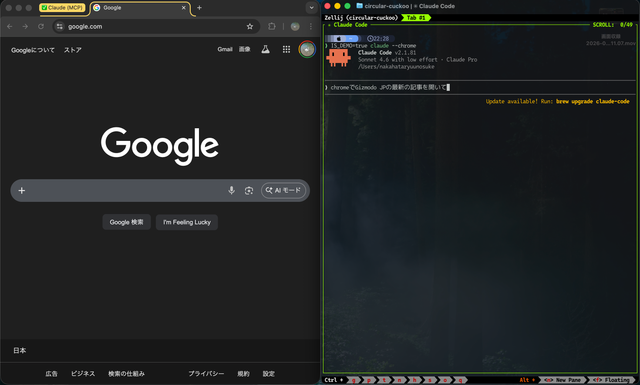The height and width of the screenshot is (385, 640).
Task: Click the Google logo on the page
Action: pos(160,145)
